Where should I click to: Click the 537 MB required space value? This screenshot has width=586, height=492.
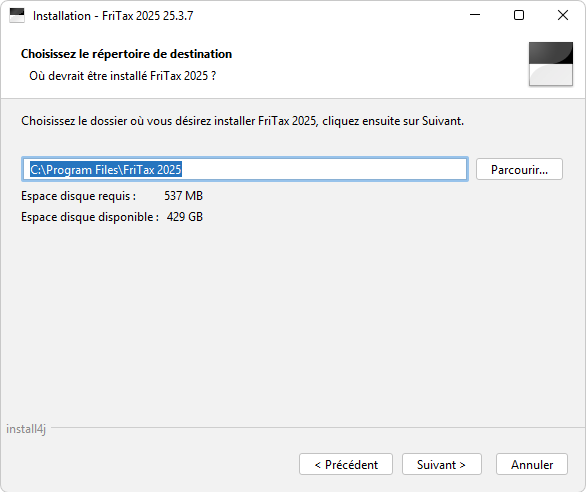(x=183, y=196)
